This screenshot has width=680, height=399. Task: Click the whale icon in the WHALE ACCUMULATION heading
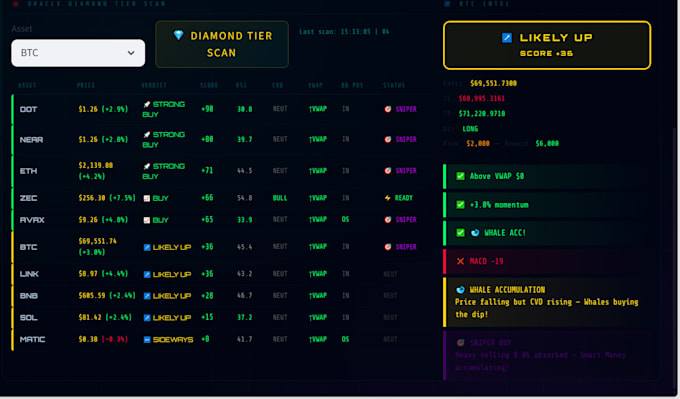point(460,289)
